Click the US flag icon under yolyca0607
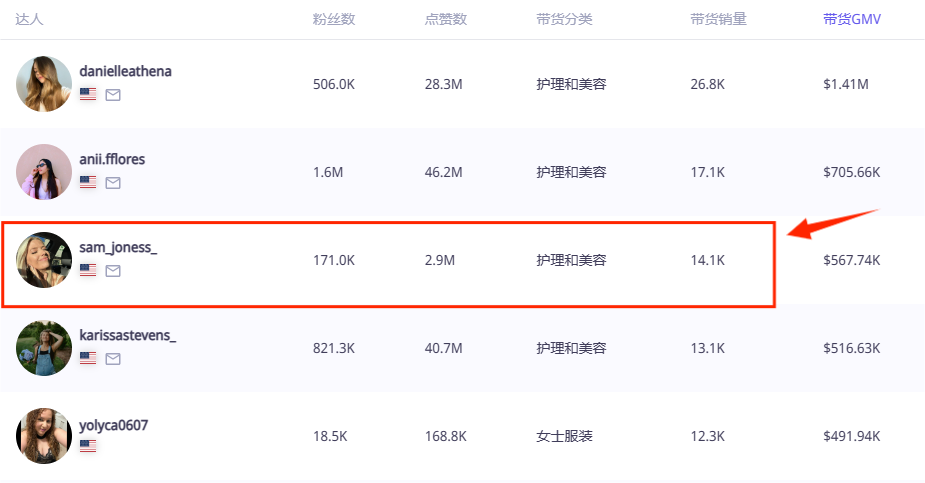This screenshot has width=925, height=483. coord(88,446)
